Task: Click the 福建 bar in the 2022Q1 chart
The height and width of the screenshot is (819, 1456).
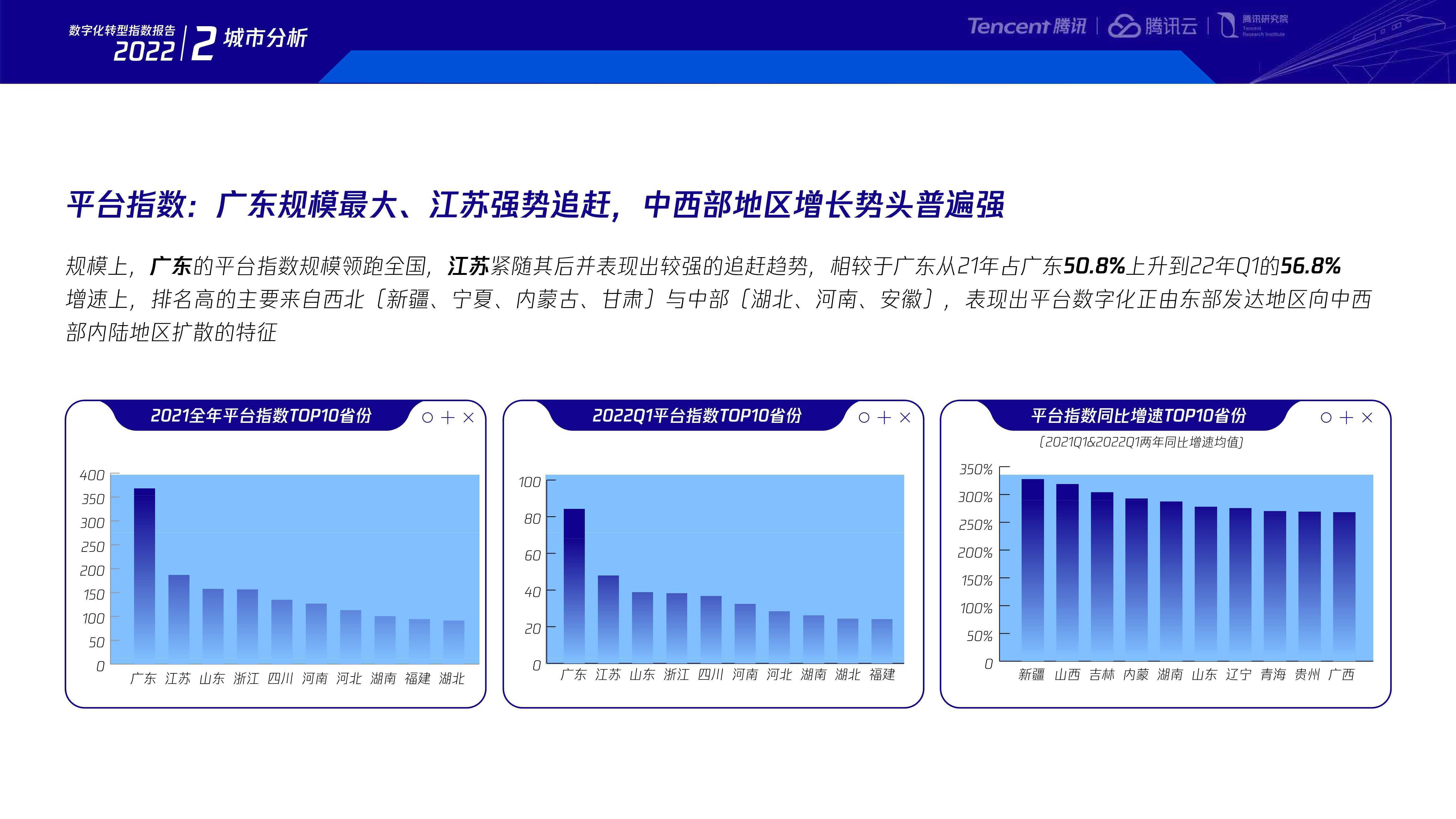Action: 882,641
